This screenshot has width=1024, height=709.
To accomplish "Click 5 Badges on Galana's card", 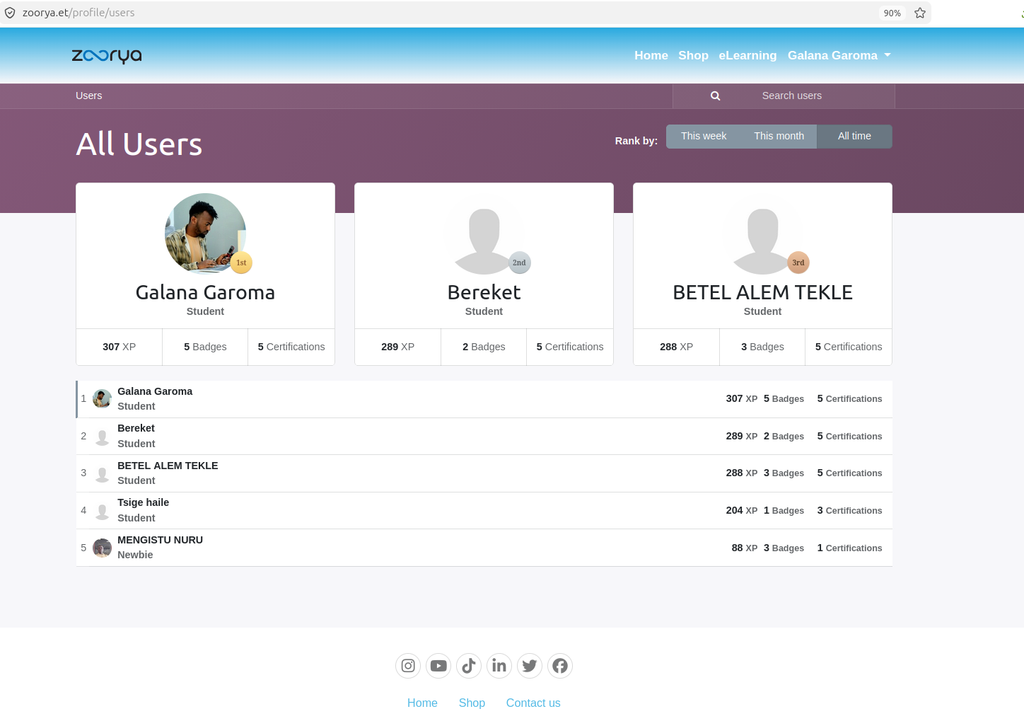I will point(205,347).
